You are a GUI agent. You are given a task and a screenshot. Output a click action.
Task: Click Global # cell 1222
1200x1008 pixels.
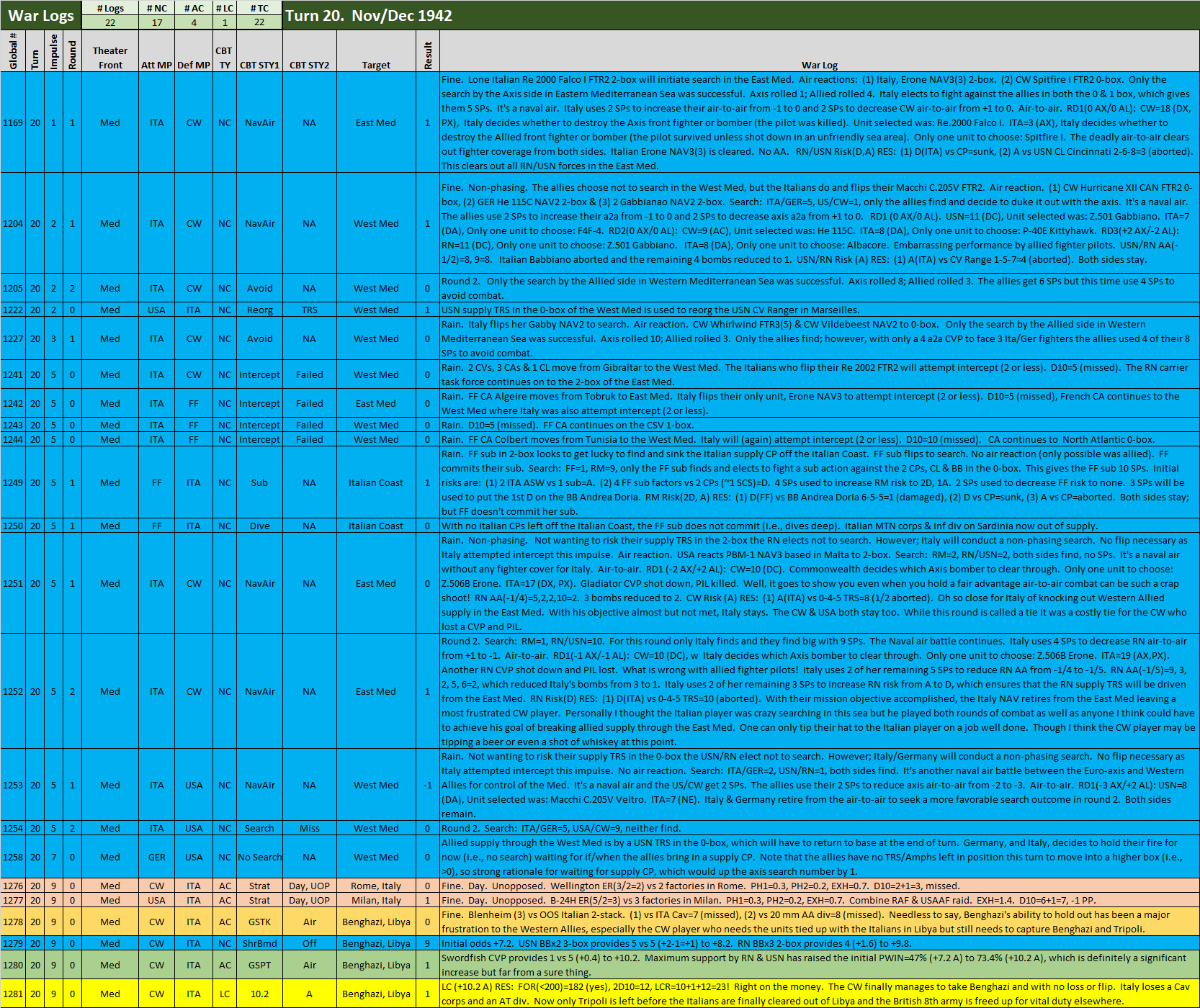point(13,310)
